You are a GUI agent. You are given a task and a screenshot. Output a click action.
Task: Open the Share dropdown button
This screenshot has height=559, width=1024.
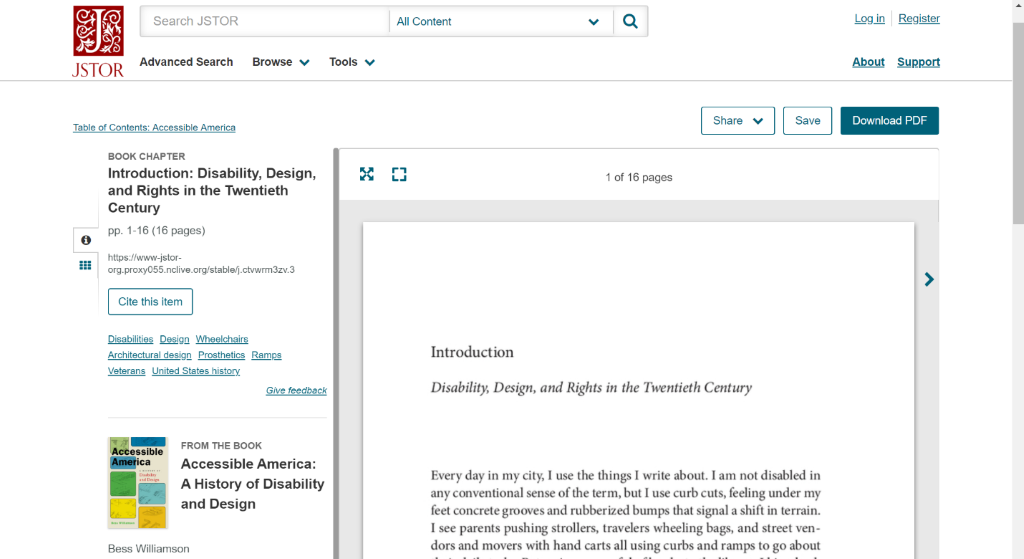coord(738,121)
